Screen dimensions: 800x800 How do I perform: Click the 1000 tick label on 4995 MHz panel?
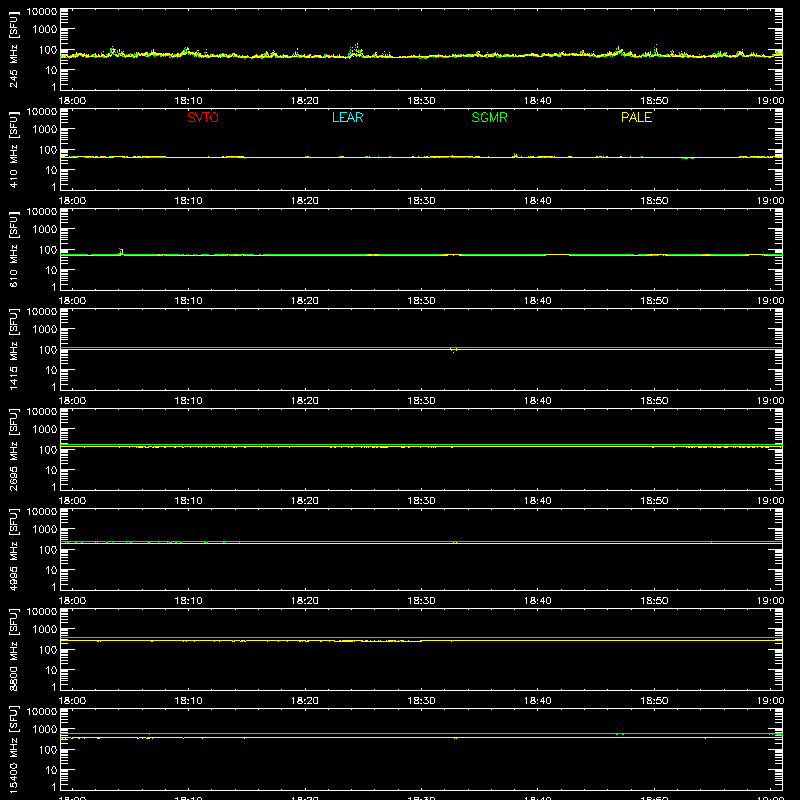(45, 530)
